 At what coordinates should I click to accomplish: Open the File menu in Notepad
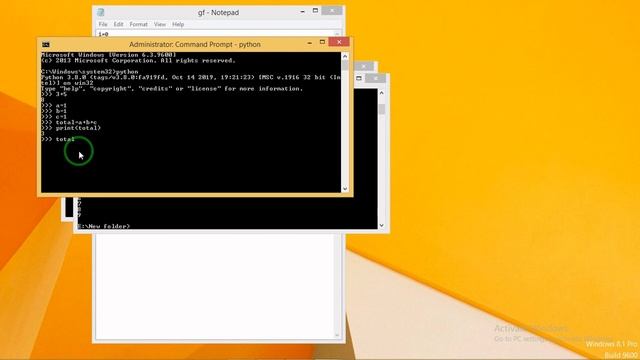(x=103, y=24)
